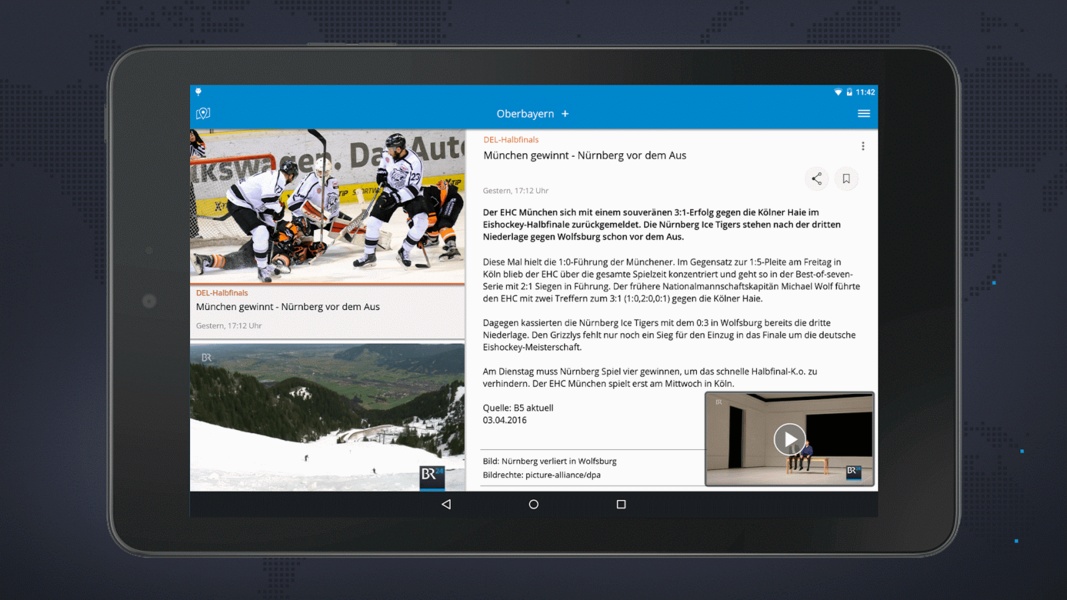
Task: Click the article headline in detail pane
Action: coord(585,155)
